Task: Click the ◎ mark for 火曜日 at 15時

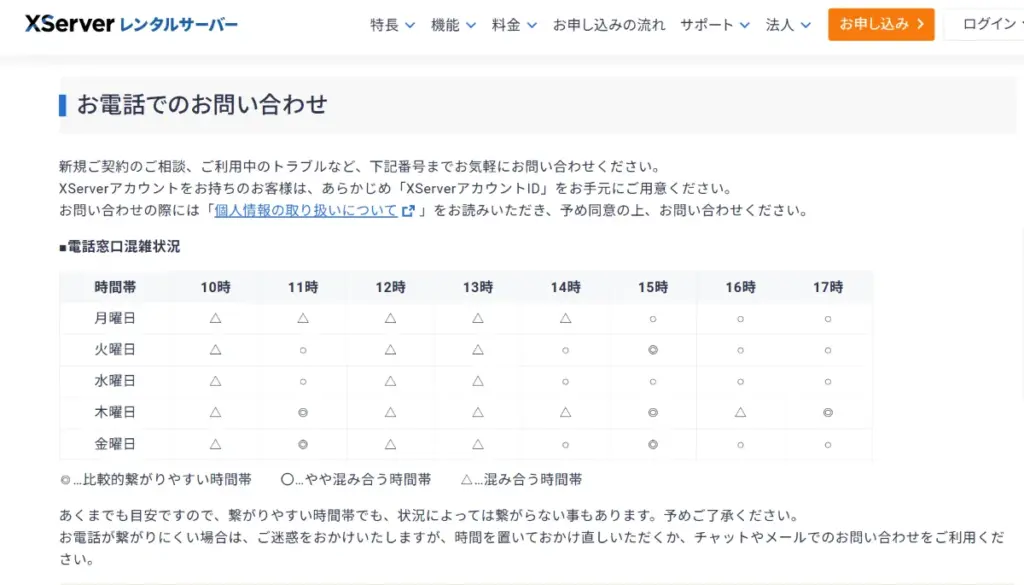Action: click(x=652, y=350)
